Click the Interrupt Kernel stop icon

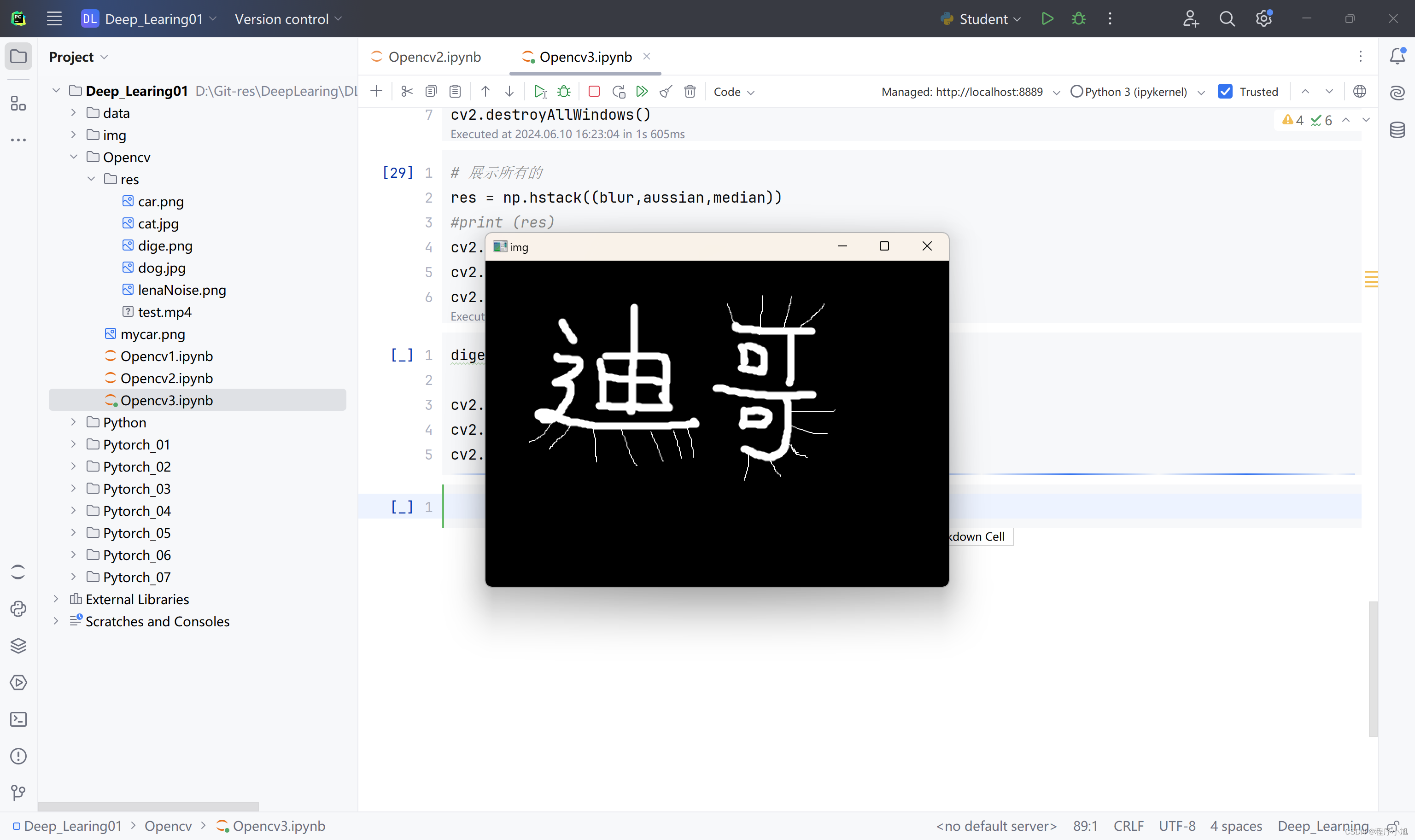click(x=594, y=92)
